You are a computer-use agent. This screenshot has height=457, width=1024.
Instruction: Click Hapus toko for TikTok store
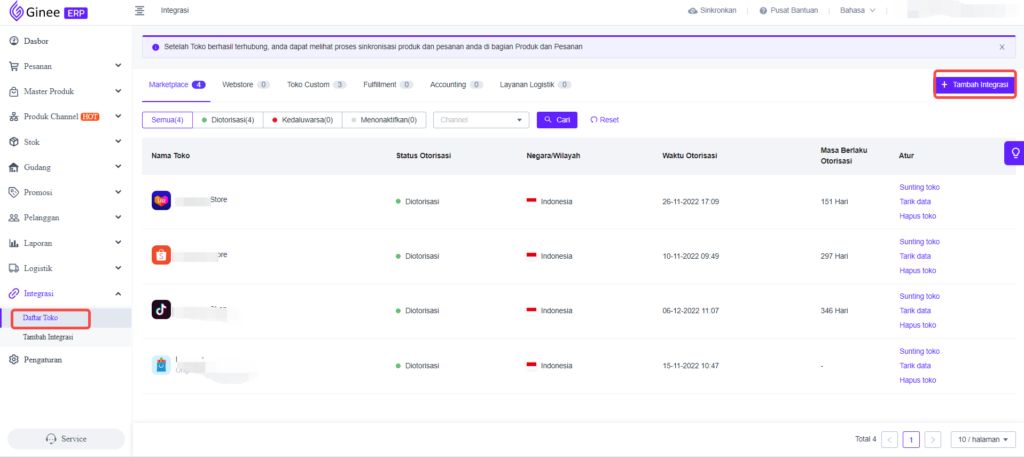[918, 325]
